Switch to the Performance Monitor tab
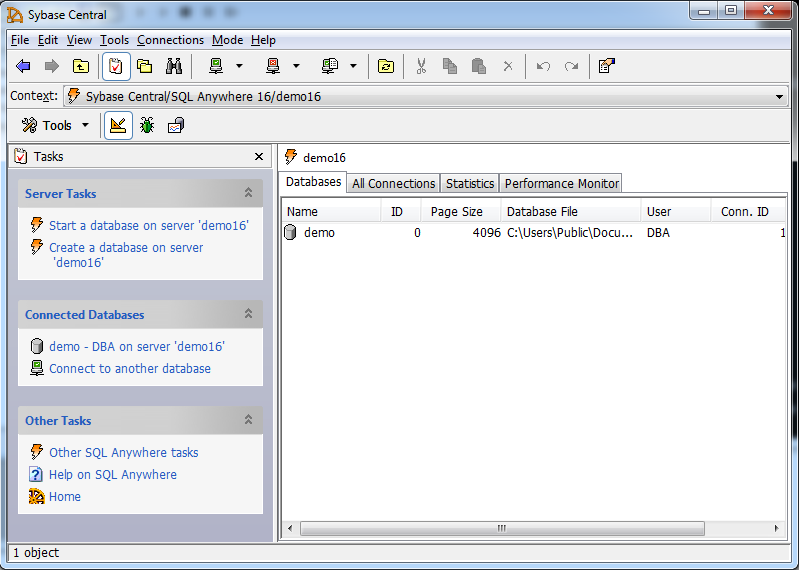This screenshot has height=570, width=799. coord(561,183)
